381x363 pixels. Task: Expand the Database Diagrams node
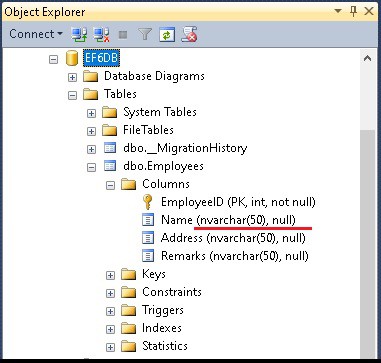72,77
